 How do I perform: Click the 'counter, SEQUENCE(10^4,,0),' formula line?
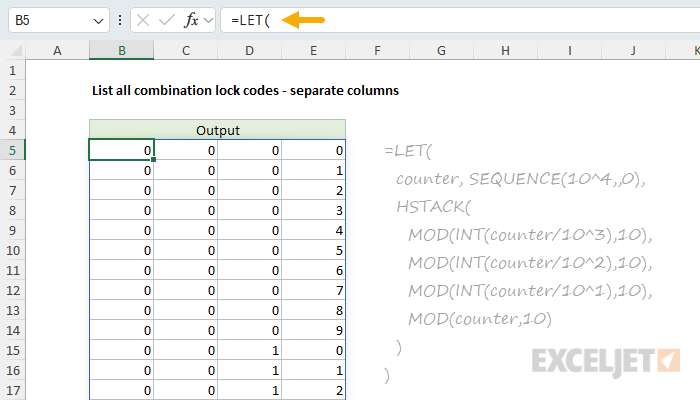[x=521, y=179]
